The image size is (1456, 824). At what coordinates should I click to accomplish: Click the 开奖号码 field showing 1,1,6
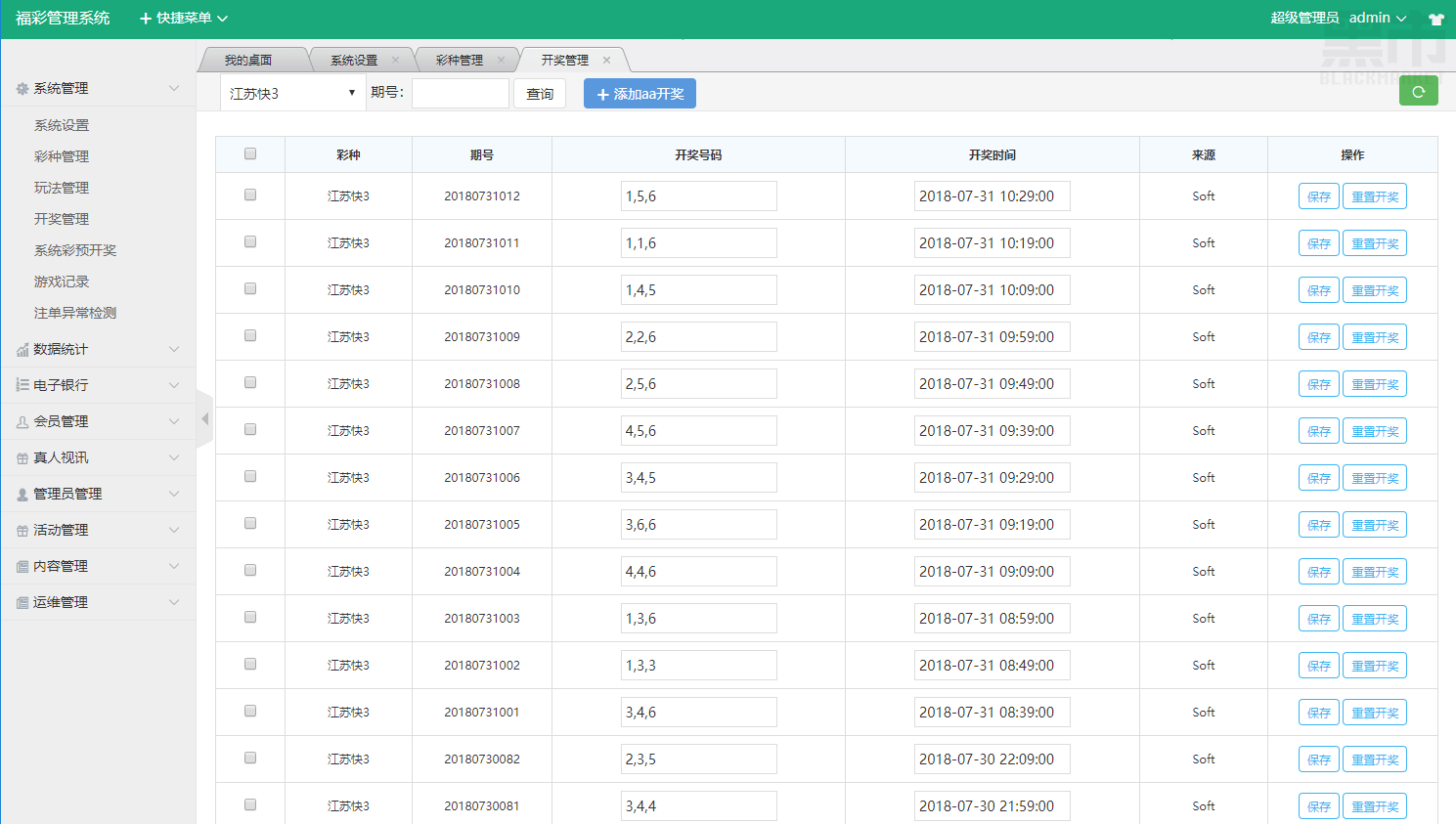[699, 242]
